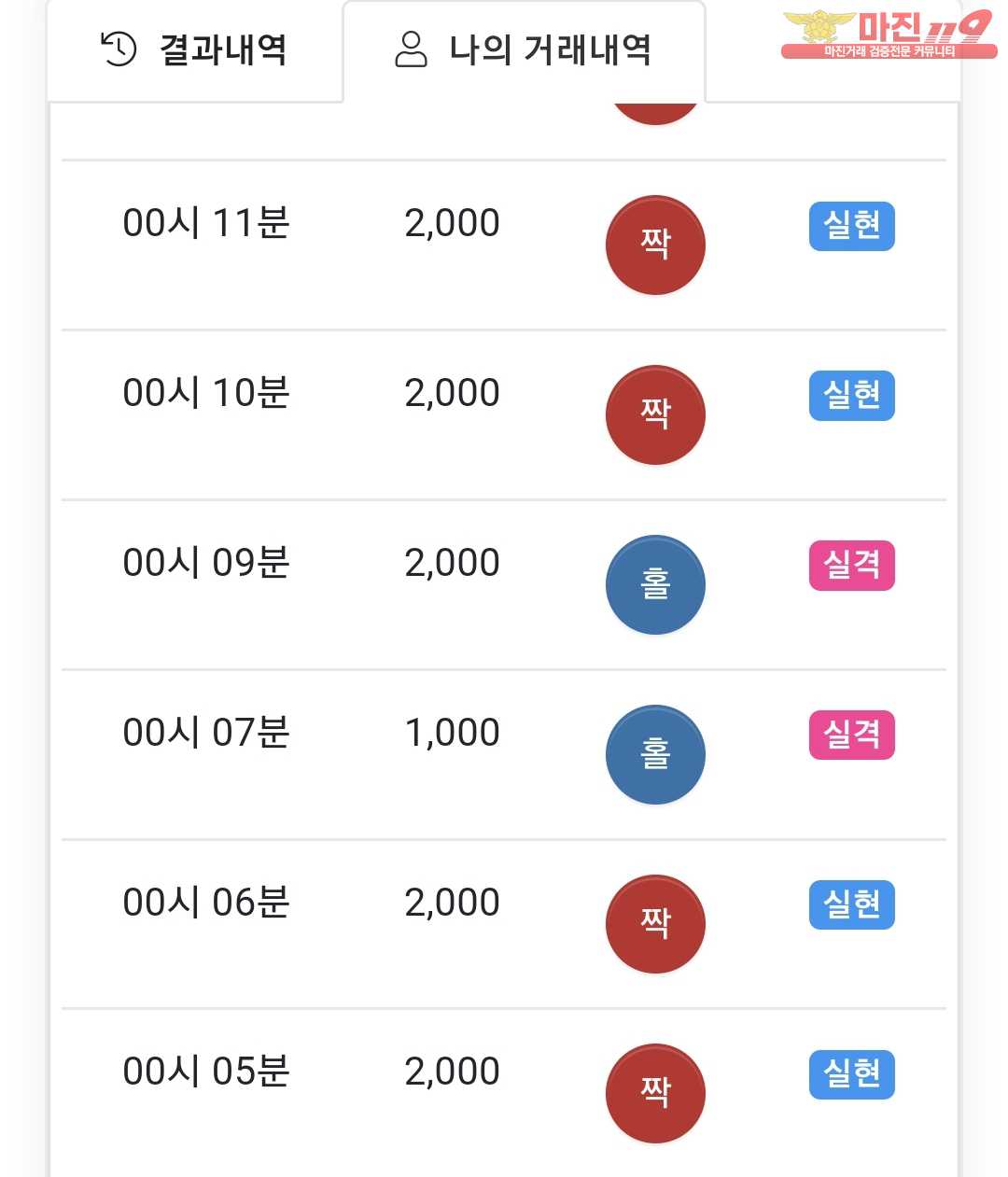Image resolution: width=1008 pixels, height=1177 pixels.
Task: Click the user profile icon
Action: [x=411, y=49]
